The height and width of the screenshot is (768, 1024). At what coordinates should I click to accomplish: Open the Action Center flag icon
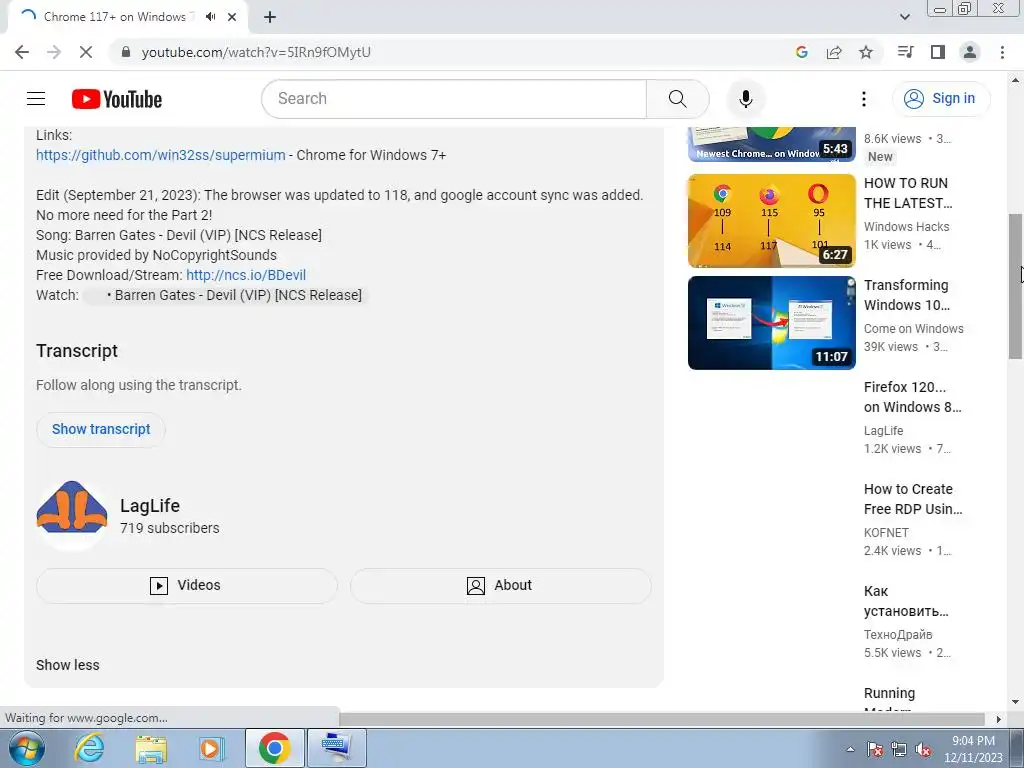[874, 749]
